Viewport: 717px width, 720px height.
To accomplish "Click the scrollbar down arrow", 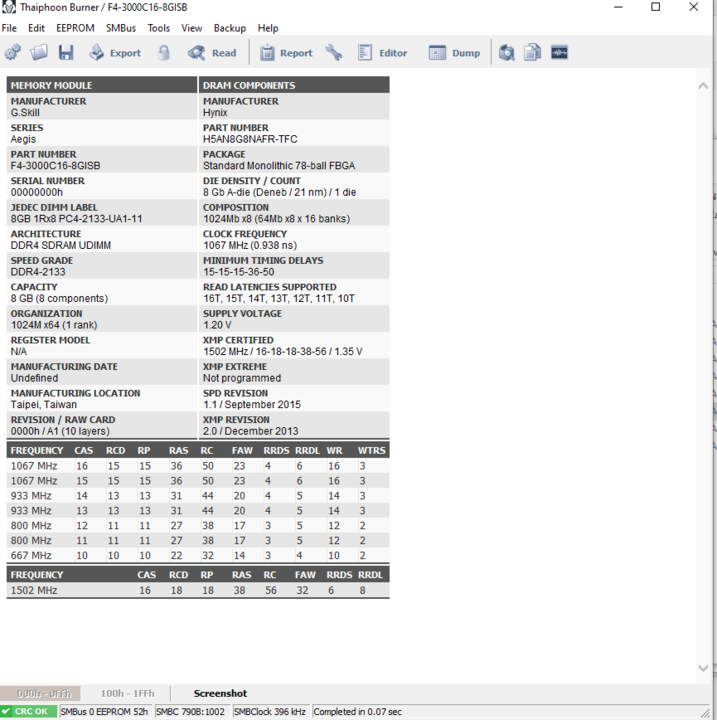I will tap(703, 668).
